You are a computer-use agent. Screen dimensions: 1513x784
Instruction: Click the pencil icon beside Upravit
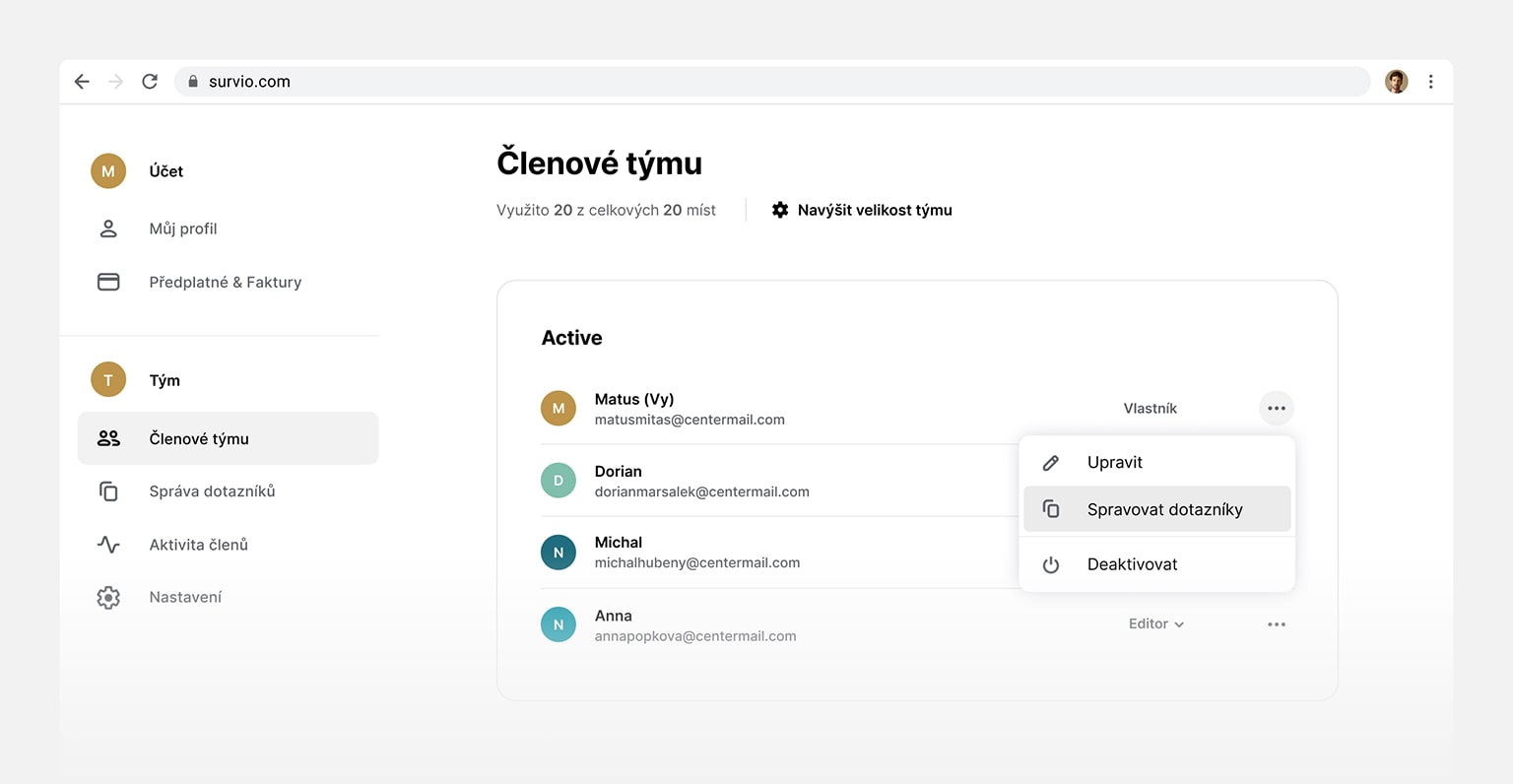(x=1050, y=462)
